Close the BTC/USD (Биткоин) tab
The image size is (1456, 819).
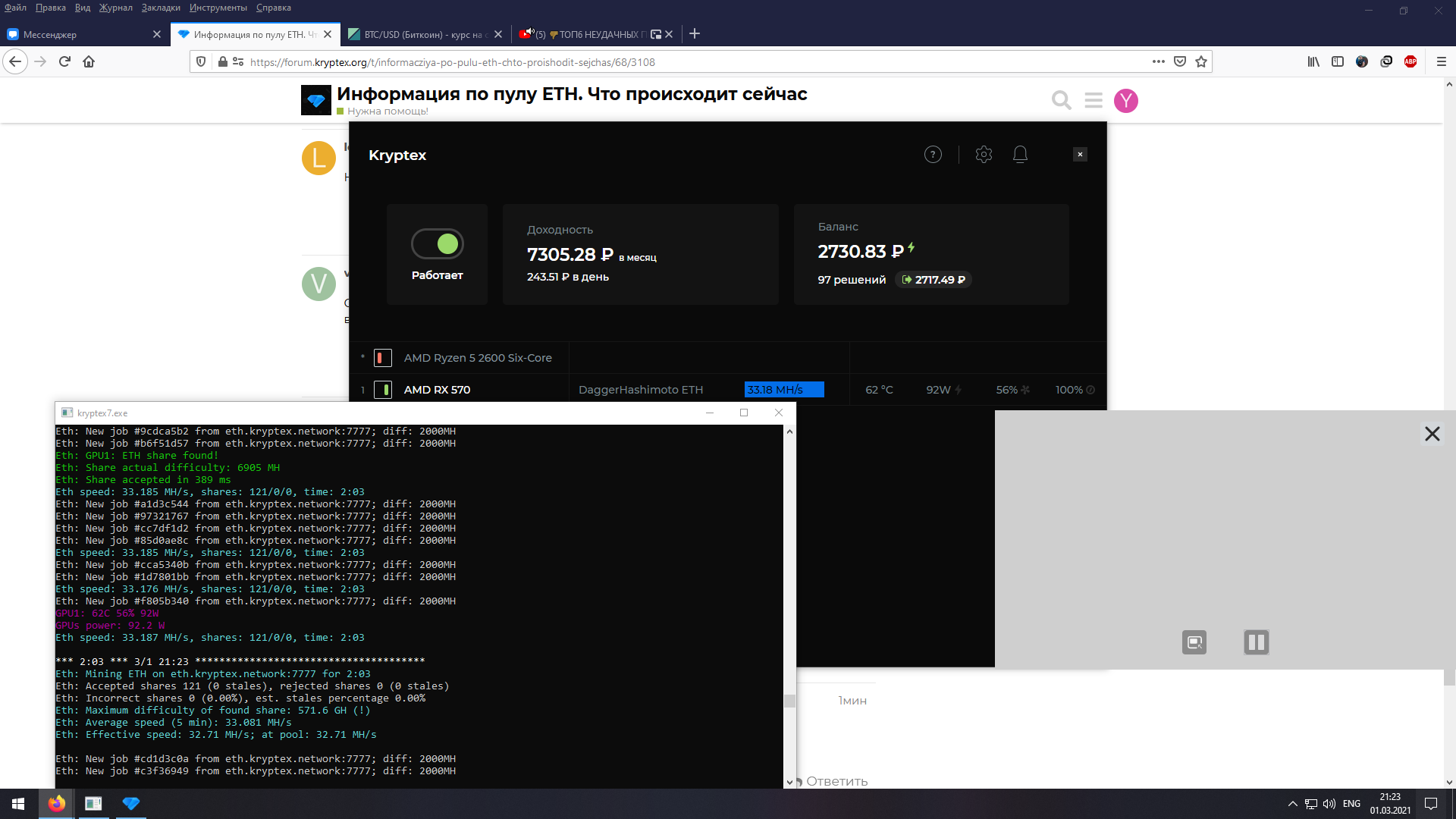(x=498, y=34)
